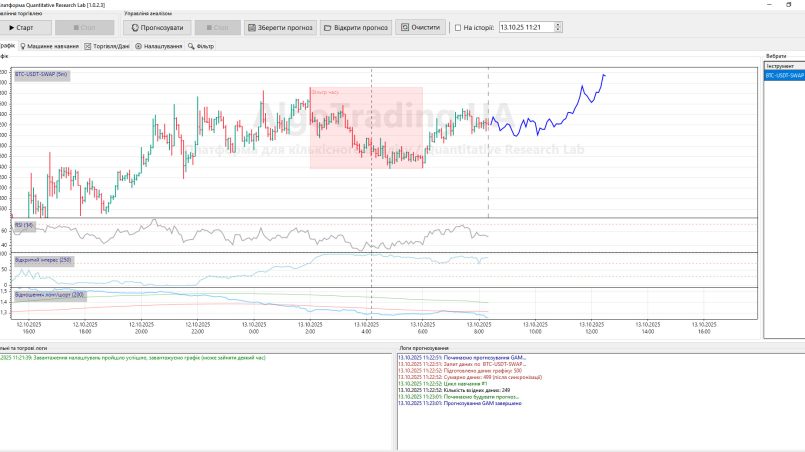Click the RSI (14) indicator label
Image resolution: width=805 pixels, height=452 pixels.
click(x=24, y=225)
